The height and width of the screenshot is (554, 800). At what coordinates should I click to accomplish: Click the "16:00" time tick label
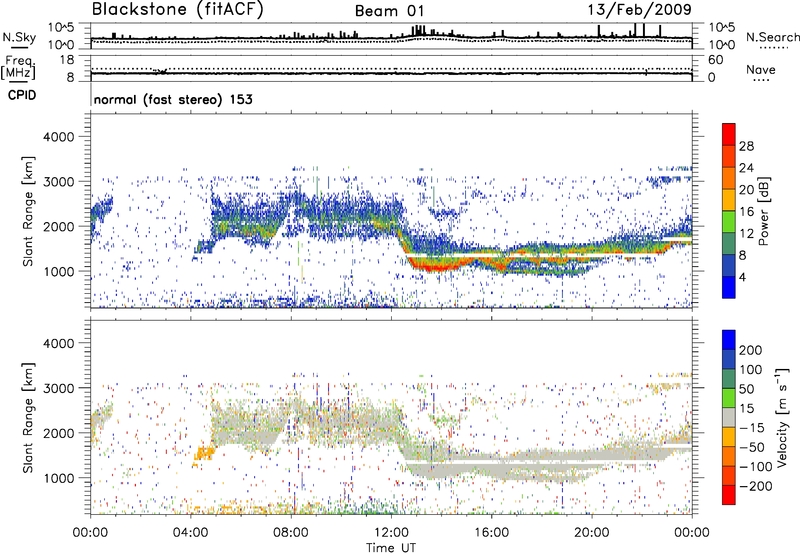(491, 533)
